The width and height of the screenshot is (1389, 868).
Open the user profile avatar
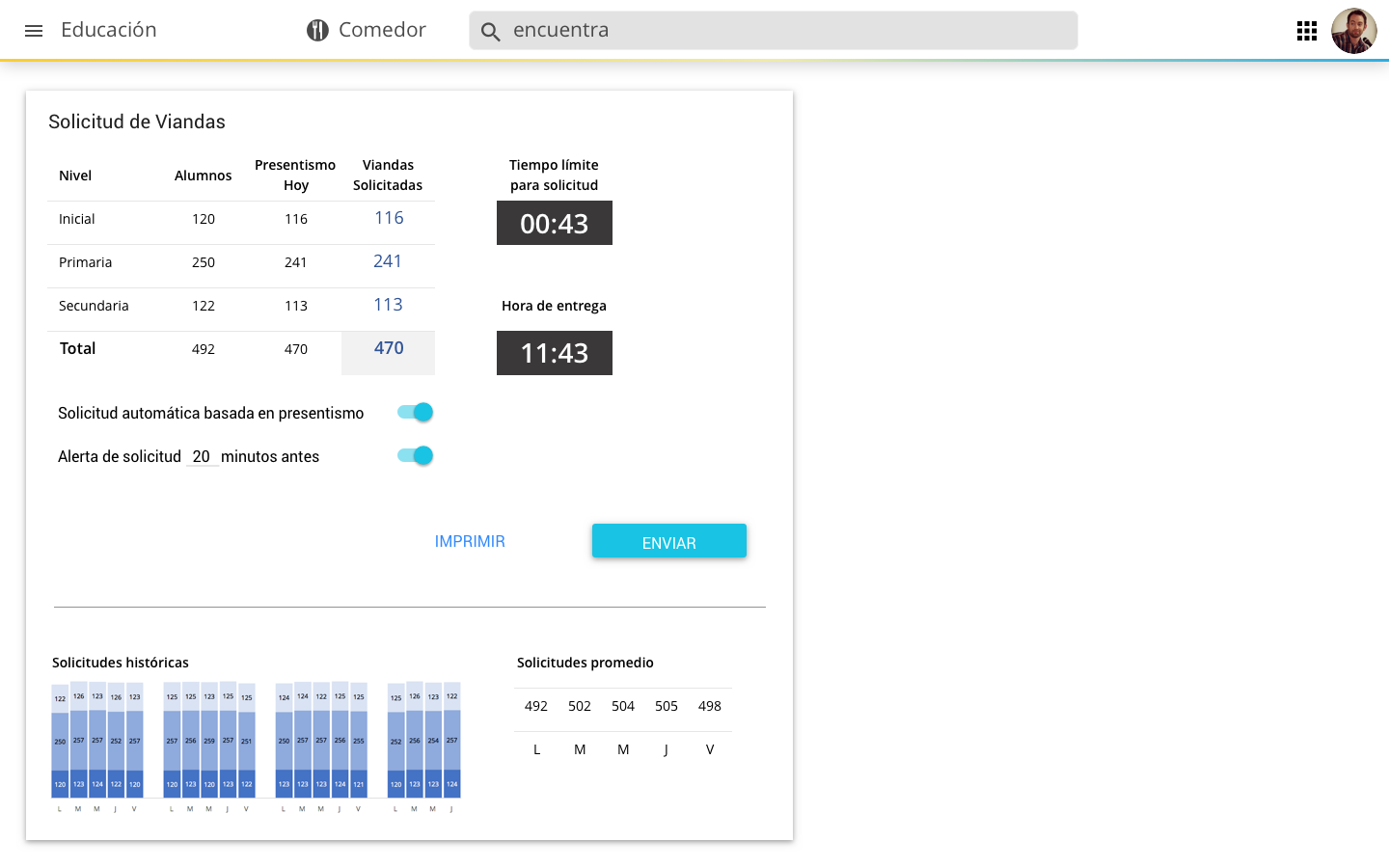tap(1353, 31)
